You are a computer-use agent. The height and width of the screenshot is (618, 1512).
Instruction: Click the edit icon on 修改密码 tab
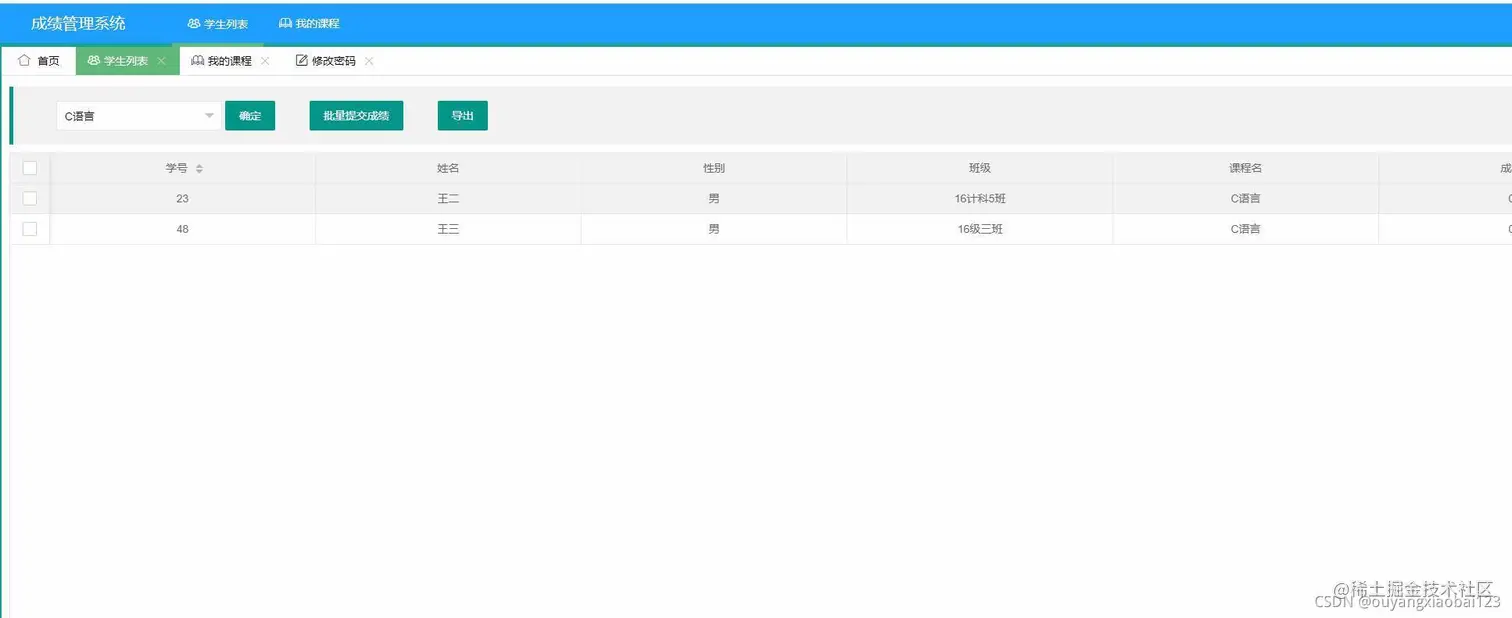[x=301, y=61]
